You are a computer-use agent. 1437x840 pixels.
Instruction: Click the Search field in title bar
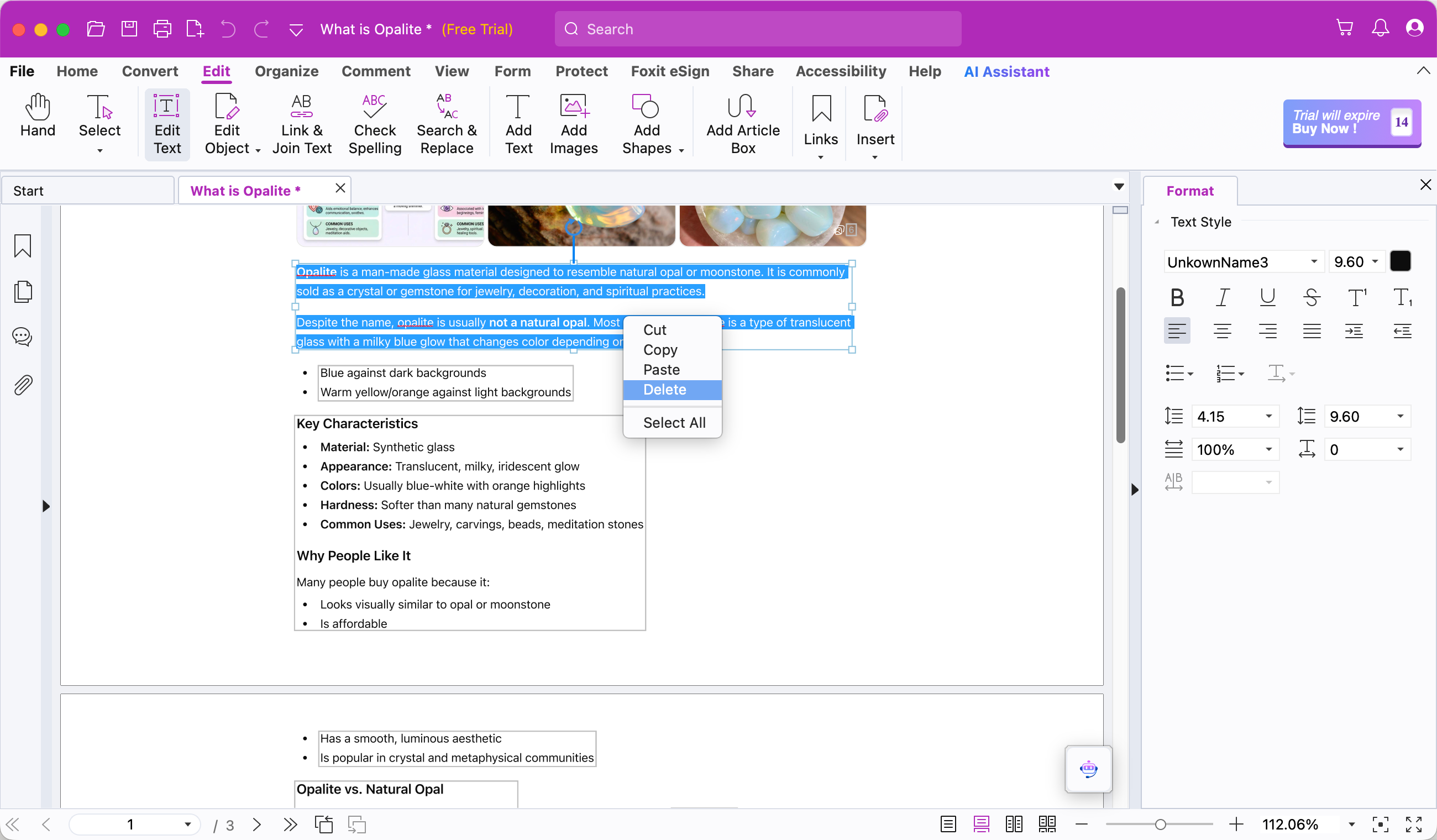757,29
